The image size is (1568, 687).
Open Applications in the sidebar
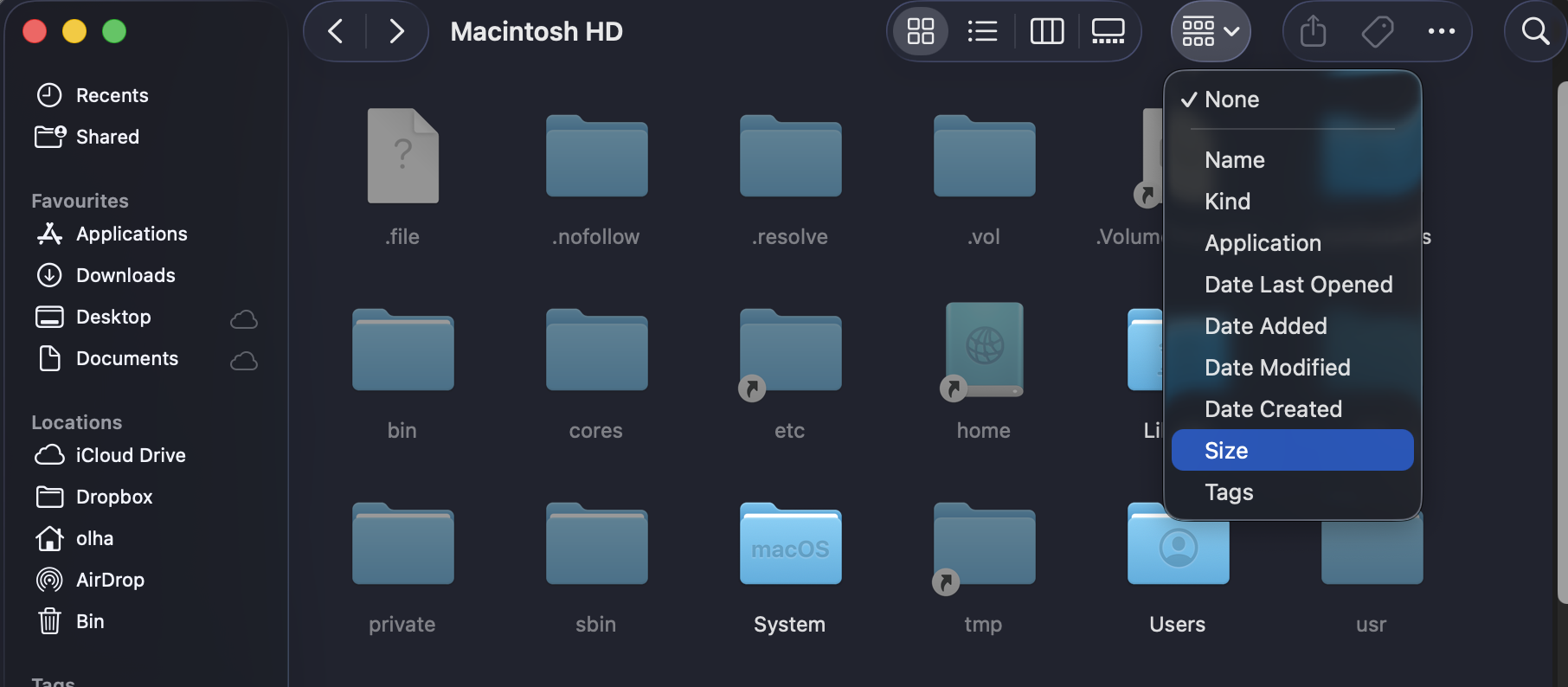click(x=147, y=234)
